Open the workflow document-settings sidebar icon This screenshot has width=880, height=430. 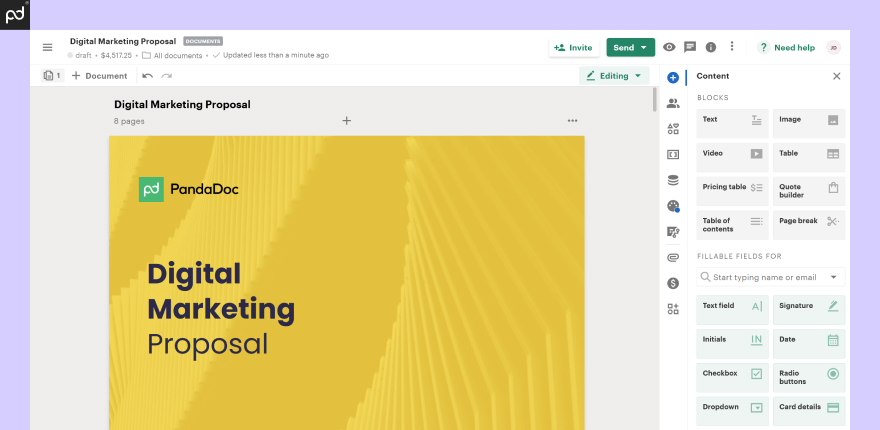tap(673, 231)
